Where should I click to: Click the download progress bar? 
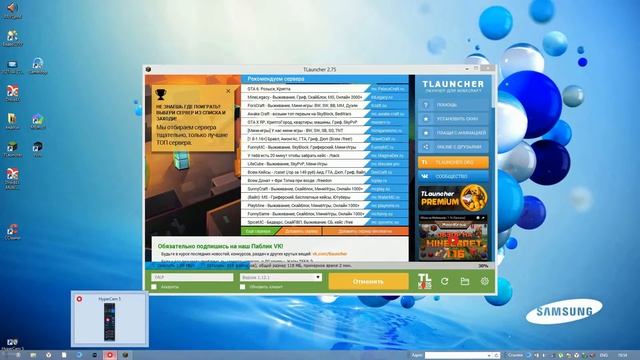coord(320,266)
